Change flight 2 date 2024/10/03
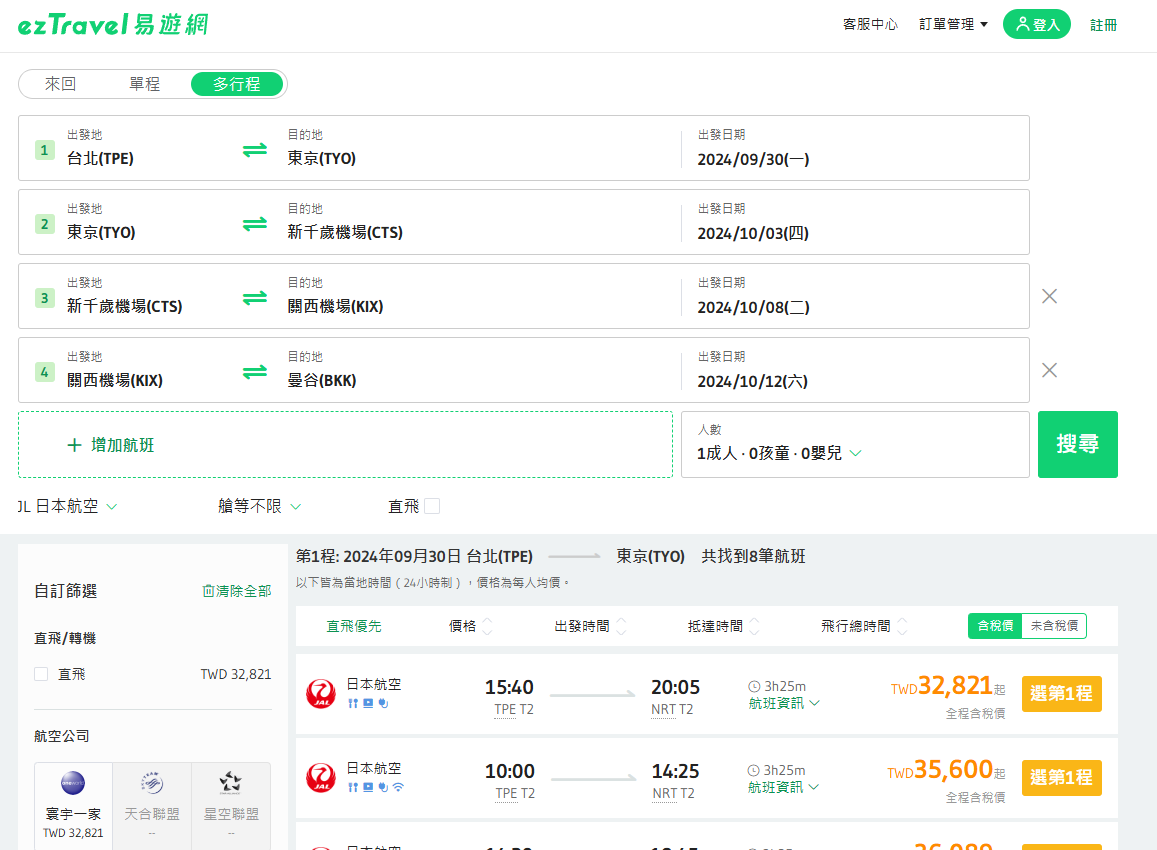 753,233
